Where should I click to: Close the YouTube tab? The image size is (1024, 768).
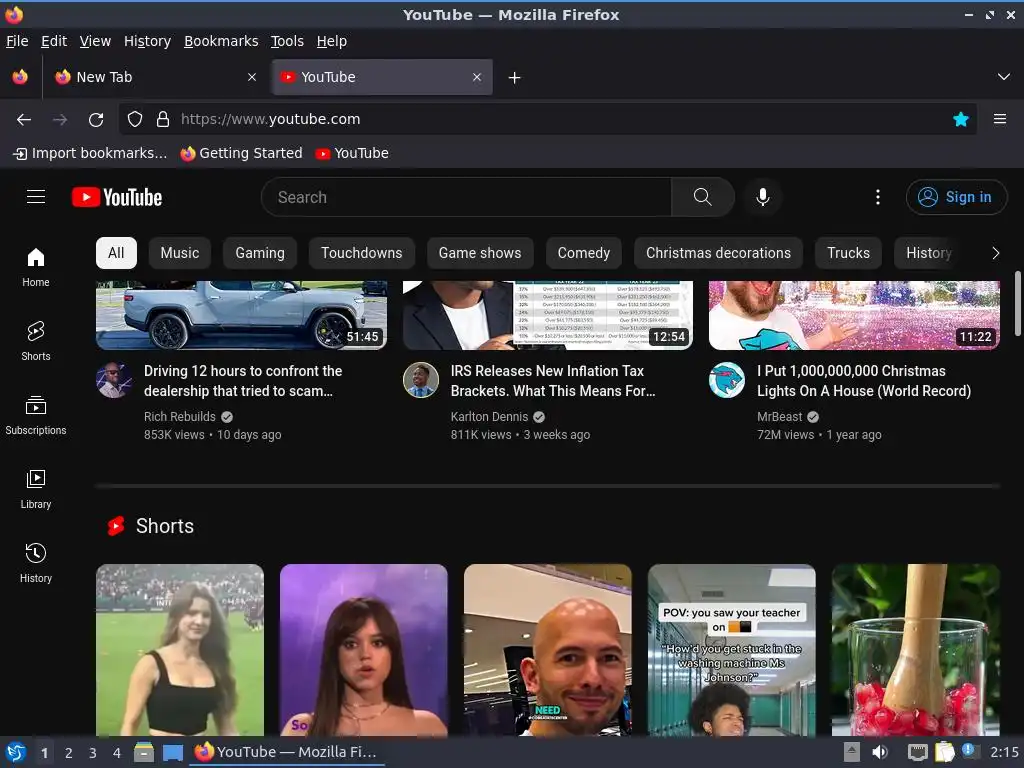coord(477,77)
